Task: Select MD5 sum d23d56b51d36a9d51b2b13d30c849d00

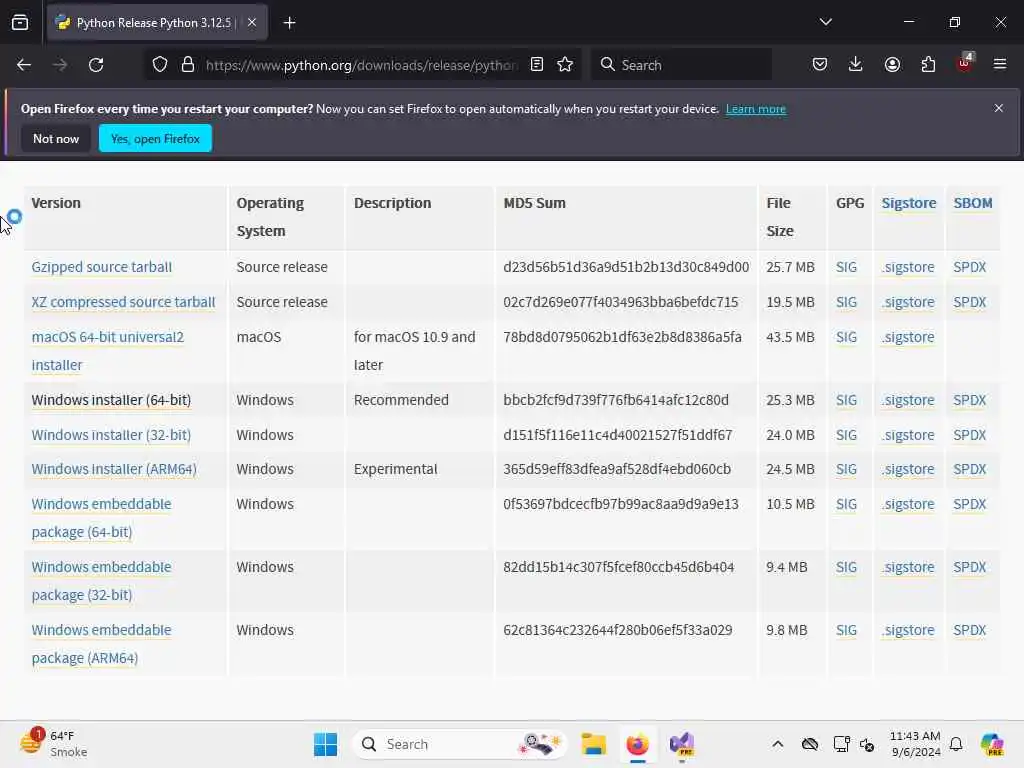Action: (x=626, y=267)
